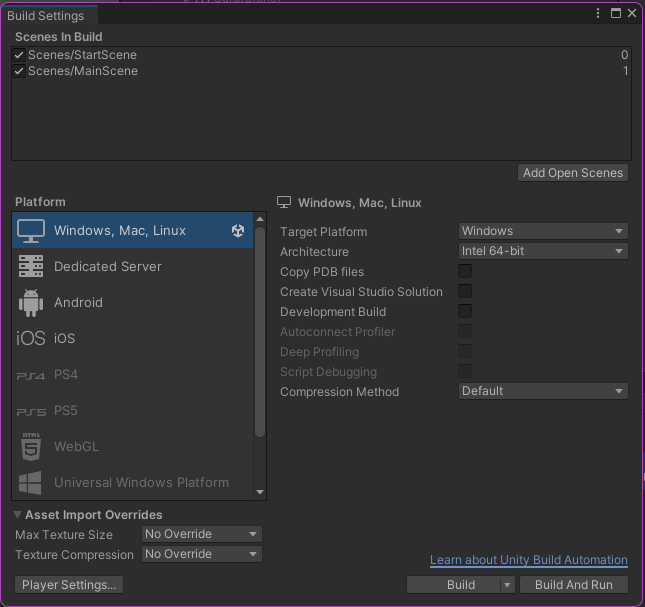The width and height of the screenshot is (645, 607).
Task: Click the Build button
Action: (454, 585)
